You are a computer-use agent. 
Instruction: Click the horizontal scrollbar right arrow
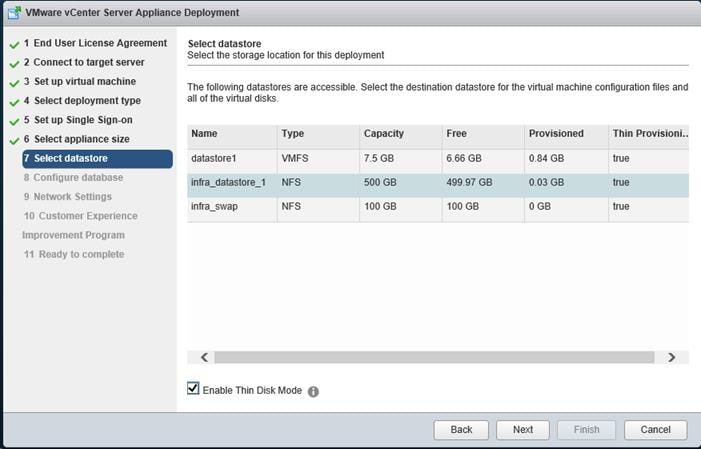(671, 357)
